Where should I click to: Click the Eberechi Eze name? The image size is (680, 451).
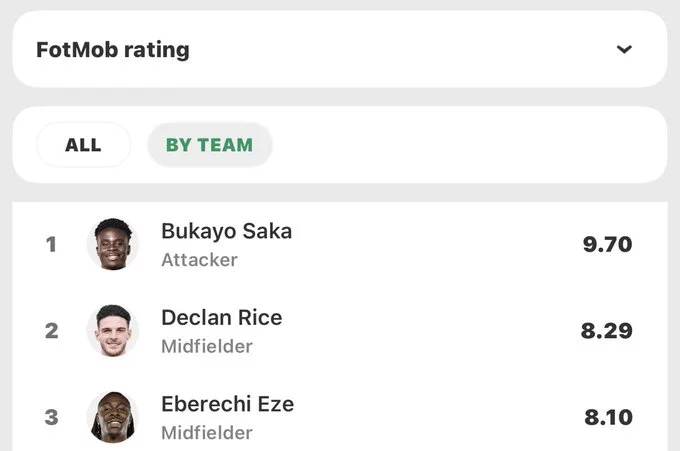pos(228,404)
